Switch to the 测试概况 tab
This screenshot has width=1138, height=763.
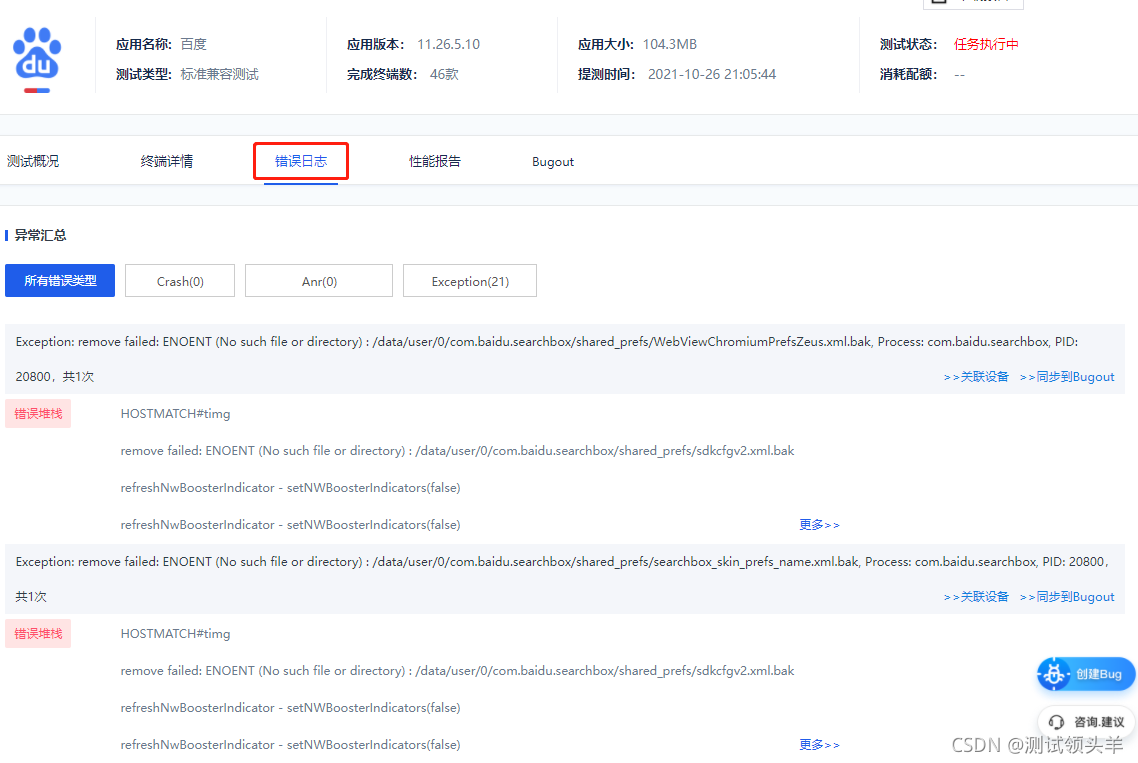[x=33, y=161]
